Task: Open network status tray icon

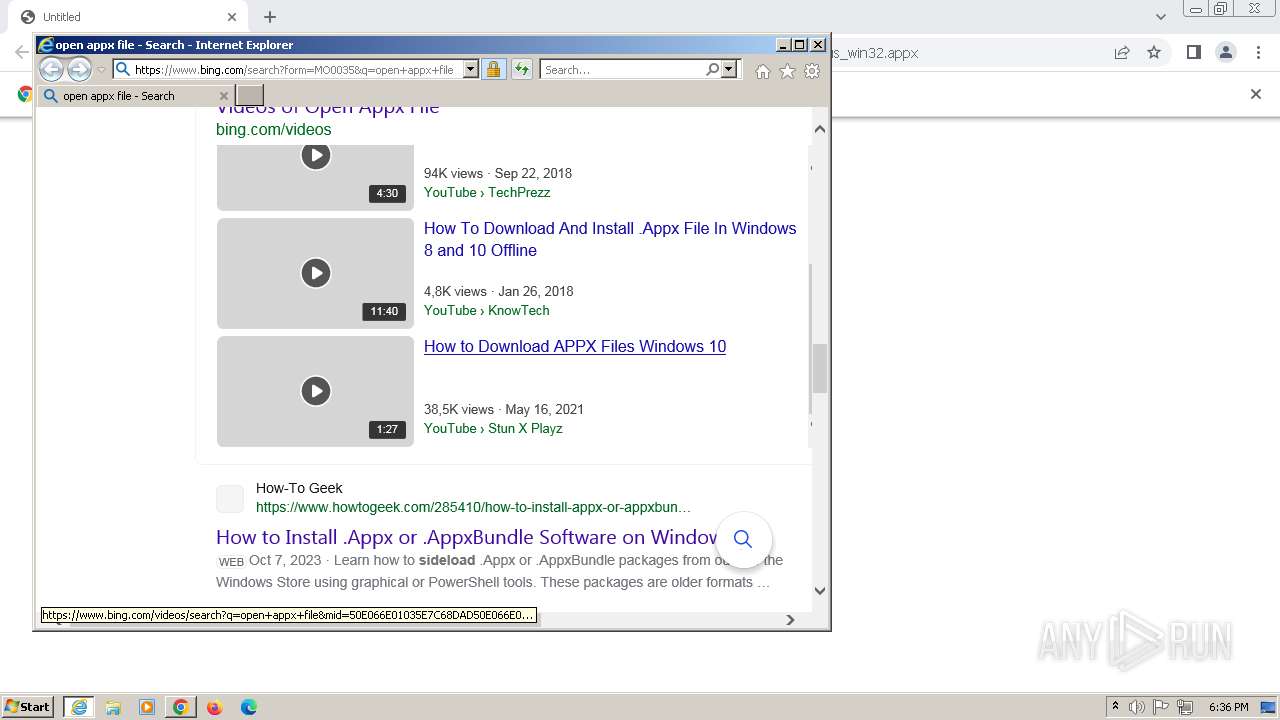Action: (1186, 707)
